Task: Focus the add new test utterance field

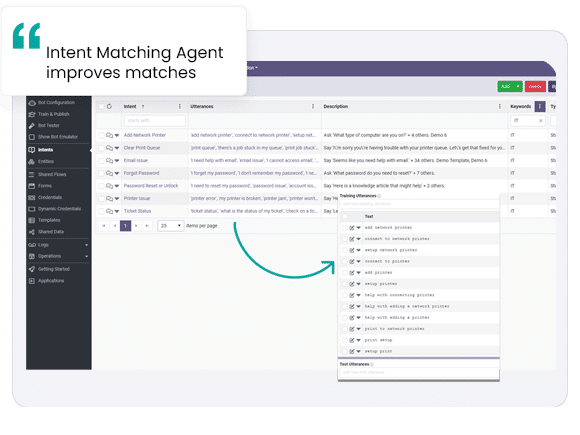Action: [x=419, y=372]
